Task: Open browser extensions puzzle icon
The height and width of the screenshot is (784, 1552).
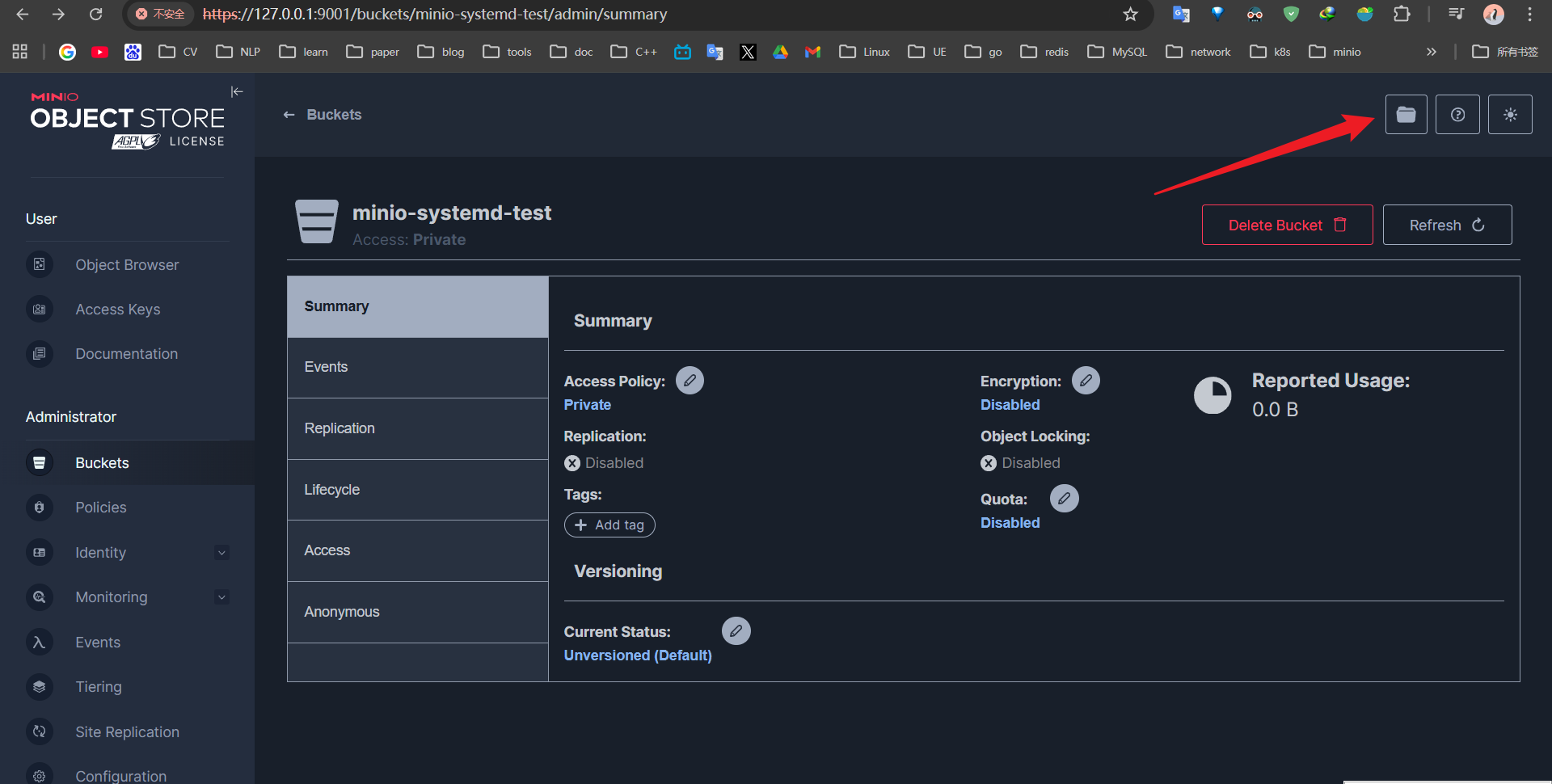Action: pyautogui.click(x=1402, y=15)
